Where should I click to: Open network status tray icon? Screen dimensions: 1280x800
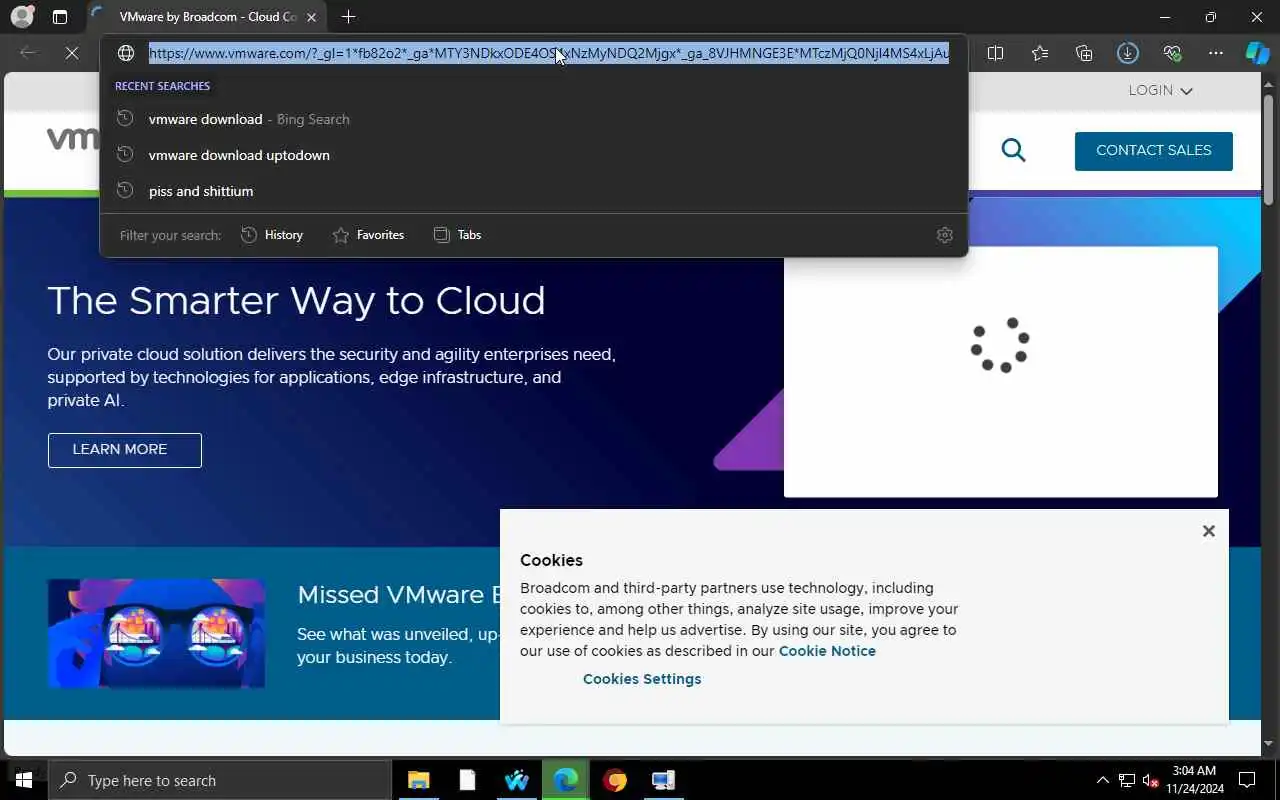[x=1127, y=780]
